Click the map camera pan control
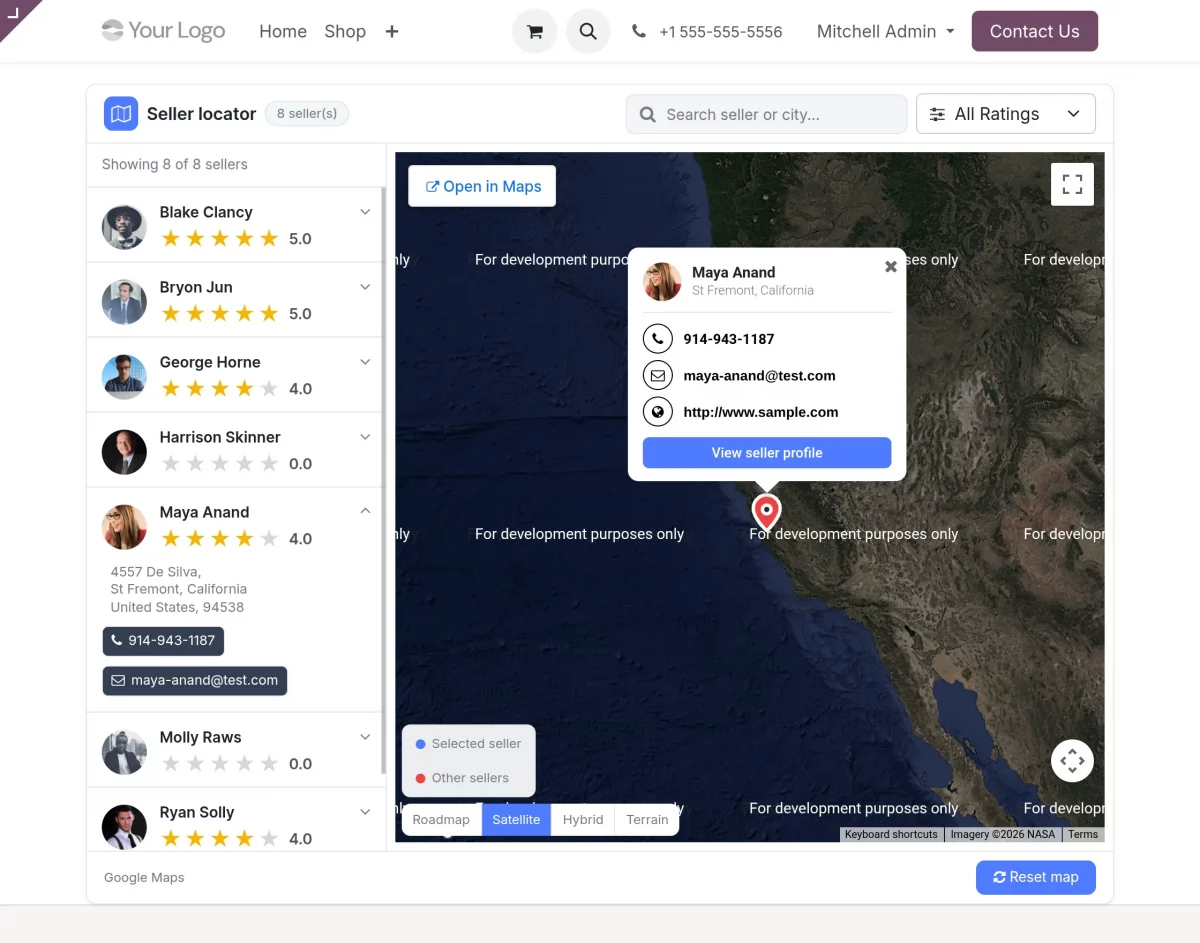This screenshot has height=943, width=1200. pyautogui.click(x=1072, y=761)
